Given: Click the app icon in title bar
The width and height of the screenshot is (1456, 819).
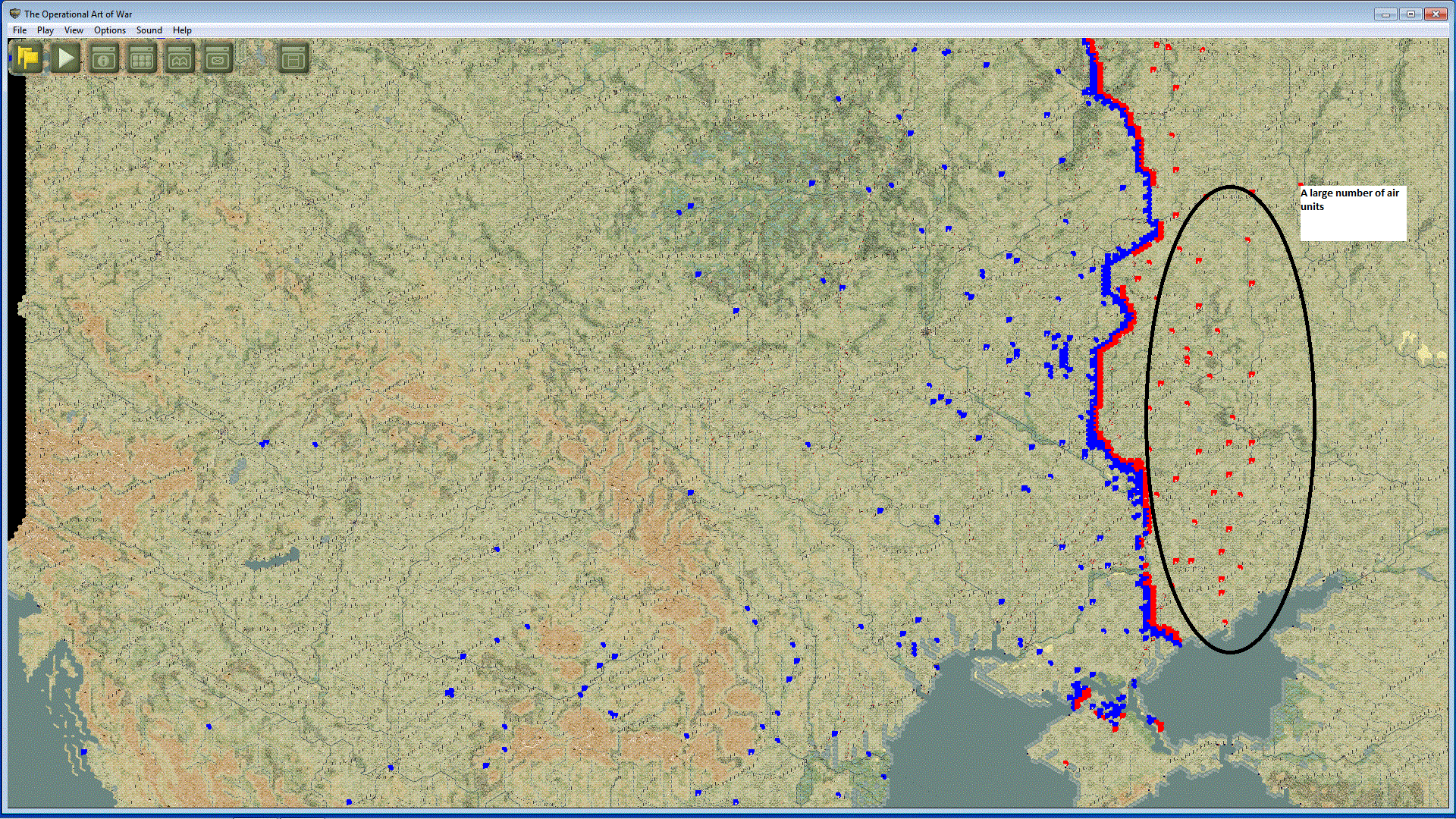Looking at the screenshot, I should (x=14, y=14).
